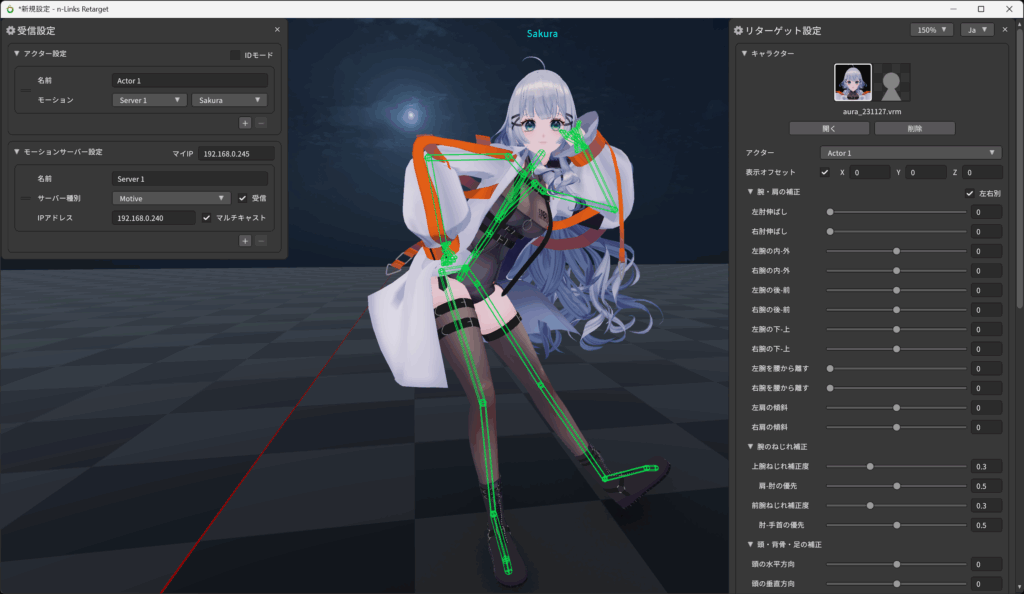Close the 受信設定 panel with X icon
The height and width of the screenshot is (594, 1024).
[x=277, y=30]
